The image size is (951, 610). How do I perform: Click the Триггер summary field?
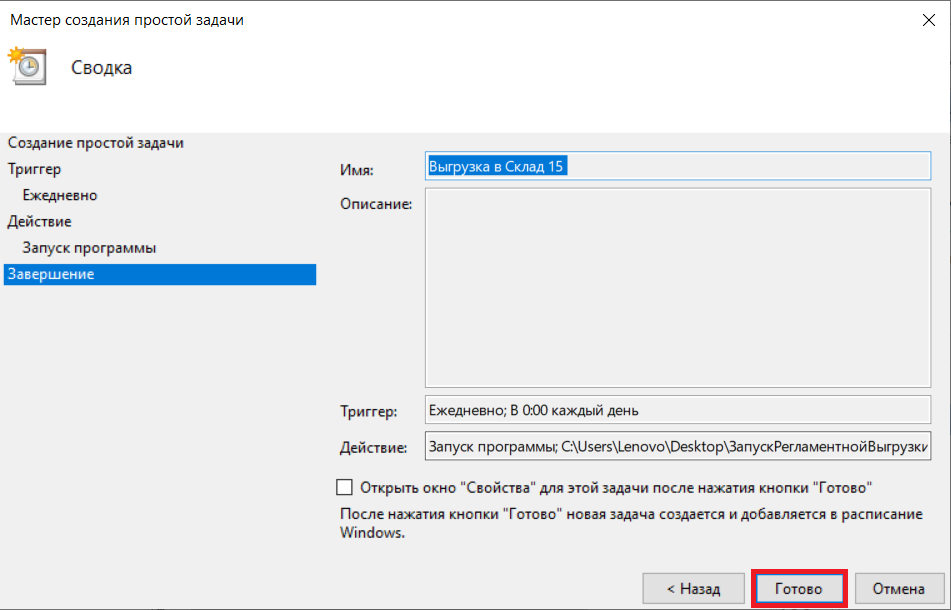coord(677,410)
